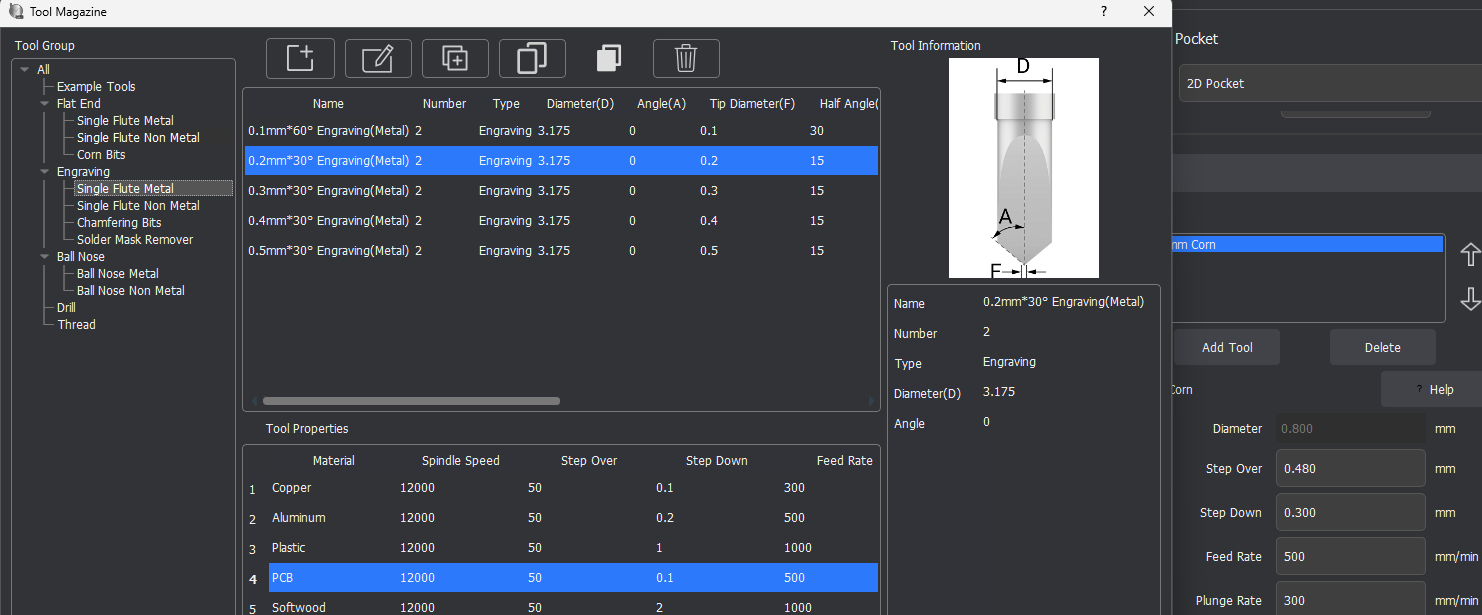Select the 0.3mm*30° Engraving(Metal) row
Viewport: 1482px width, 615px height.
561,191
